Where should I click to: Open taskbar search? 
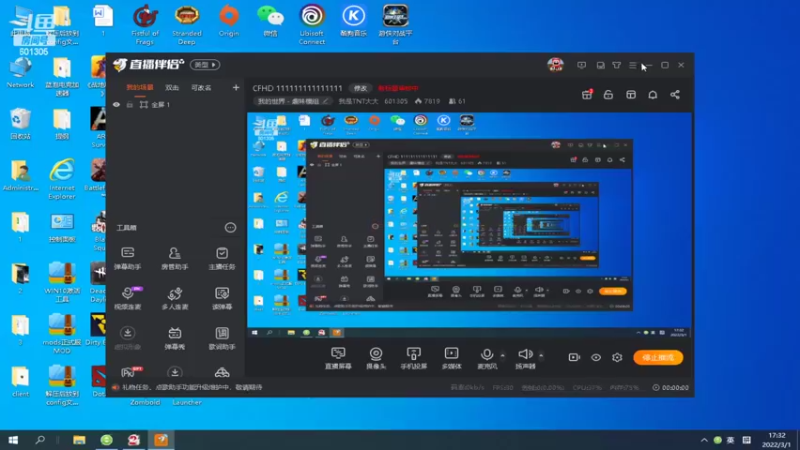(40, 440)
